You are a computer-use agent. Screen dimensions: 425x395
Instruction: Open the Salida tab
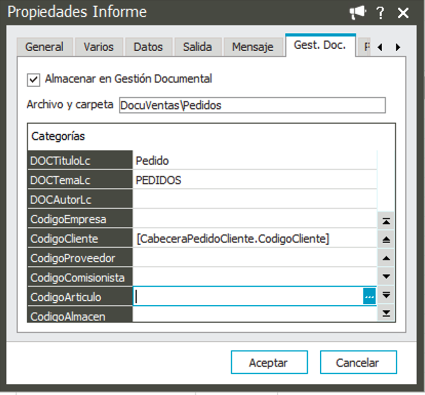pos(197,47)
